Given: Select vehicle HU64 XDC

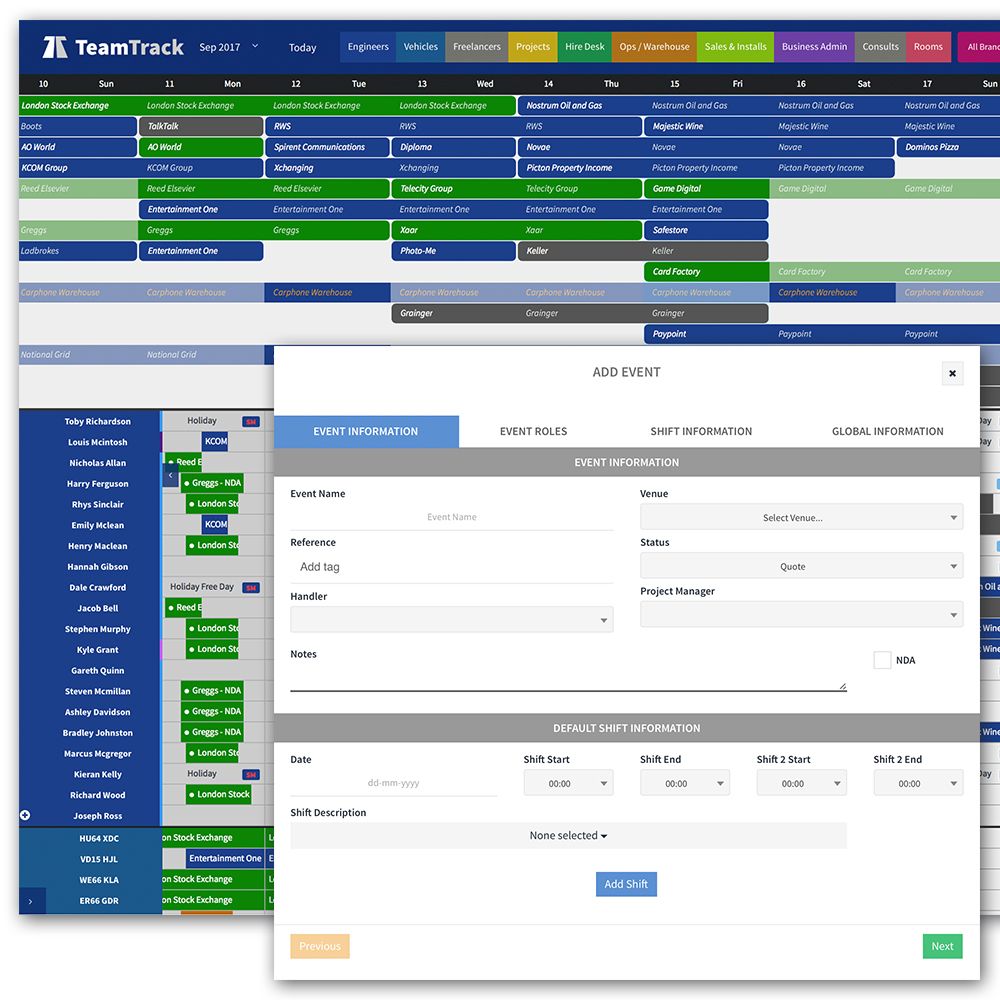Looking at the screenshot, I should coord(99,838).
